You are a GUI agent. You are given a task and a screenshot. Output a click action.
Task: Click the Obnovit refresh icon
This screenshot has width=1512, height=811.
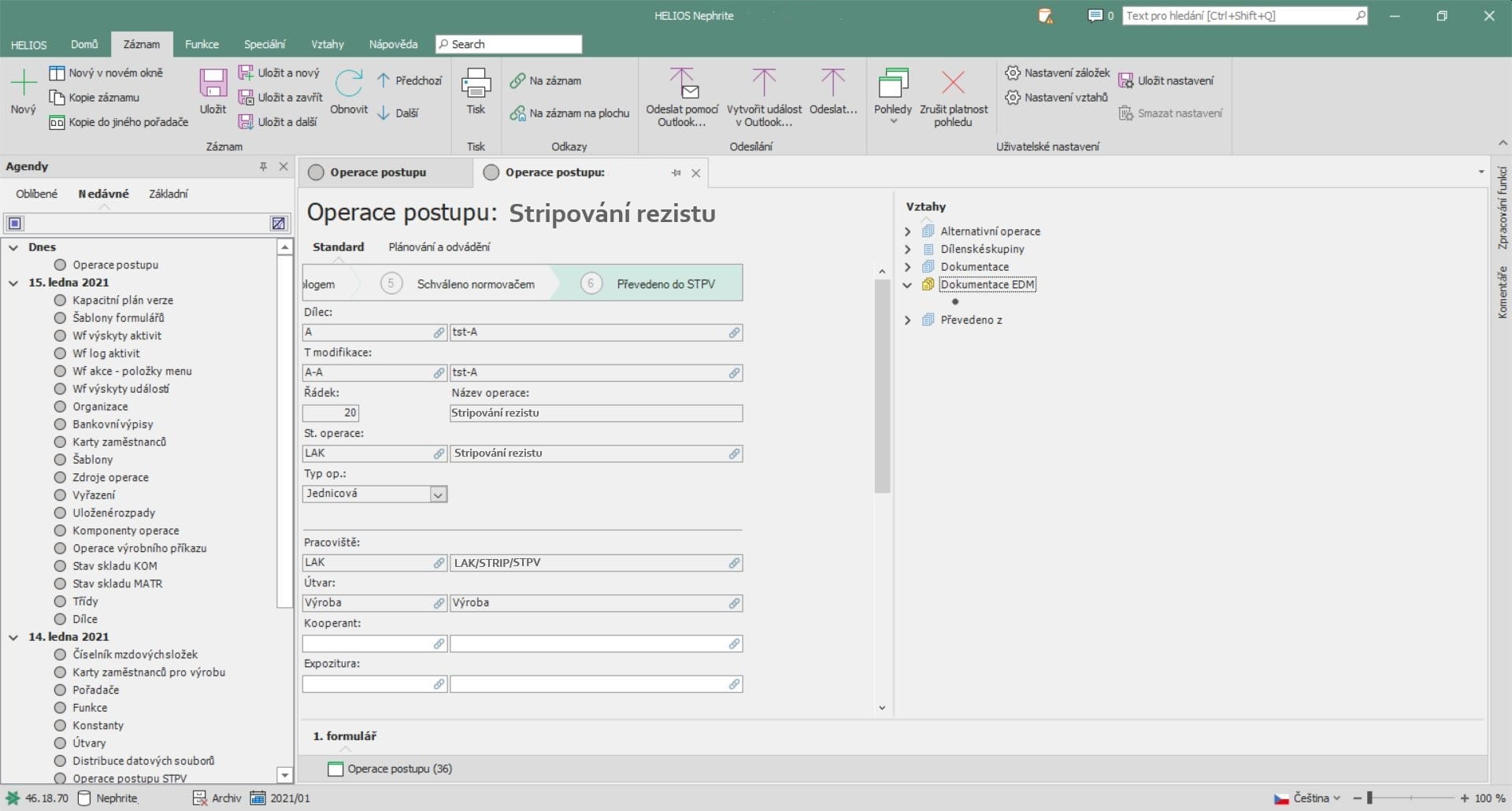click(349, 83)
